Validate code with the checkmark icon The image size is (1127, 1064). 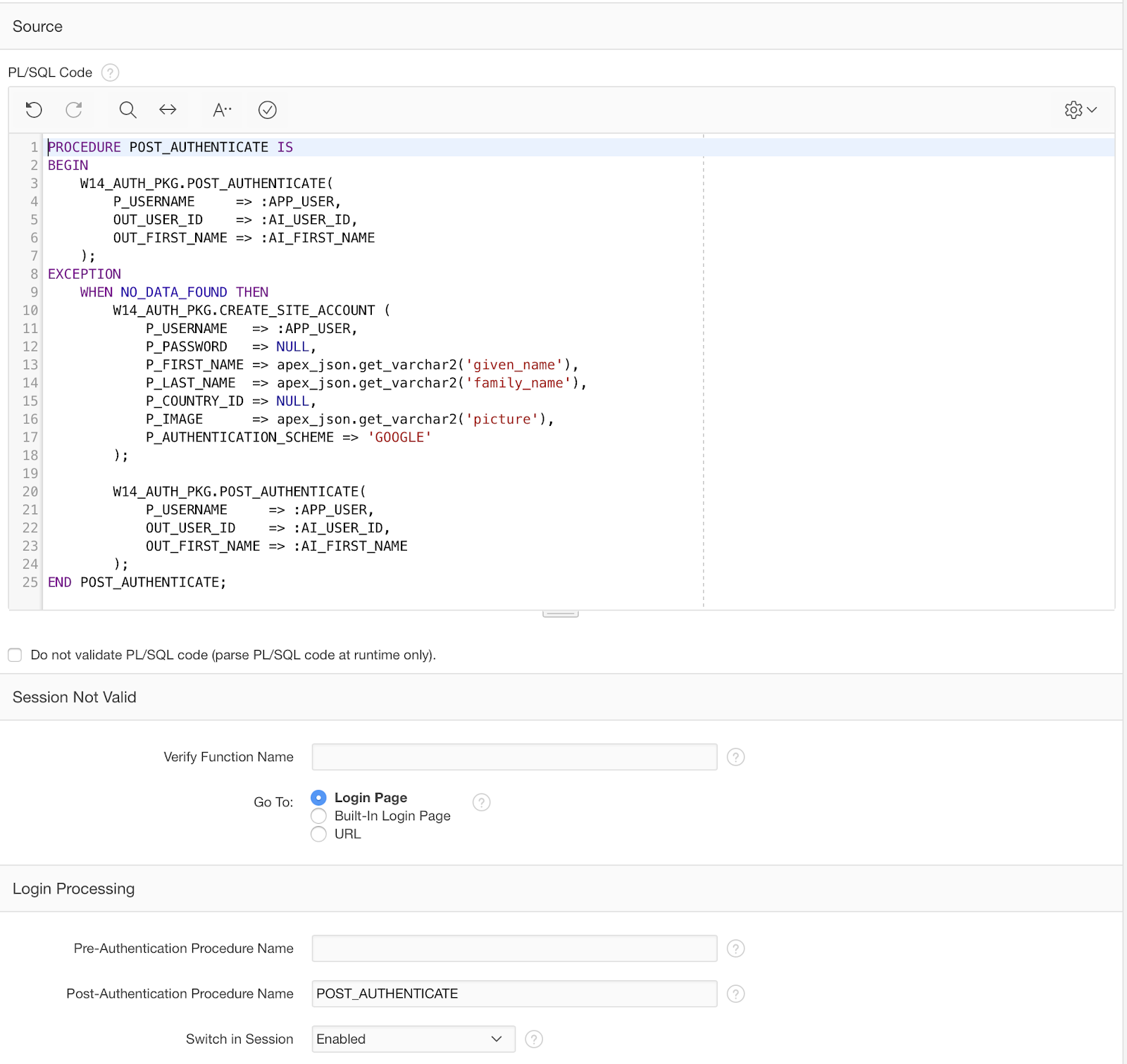pos(268,110)
